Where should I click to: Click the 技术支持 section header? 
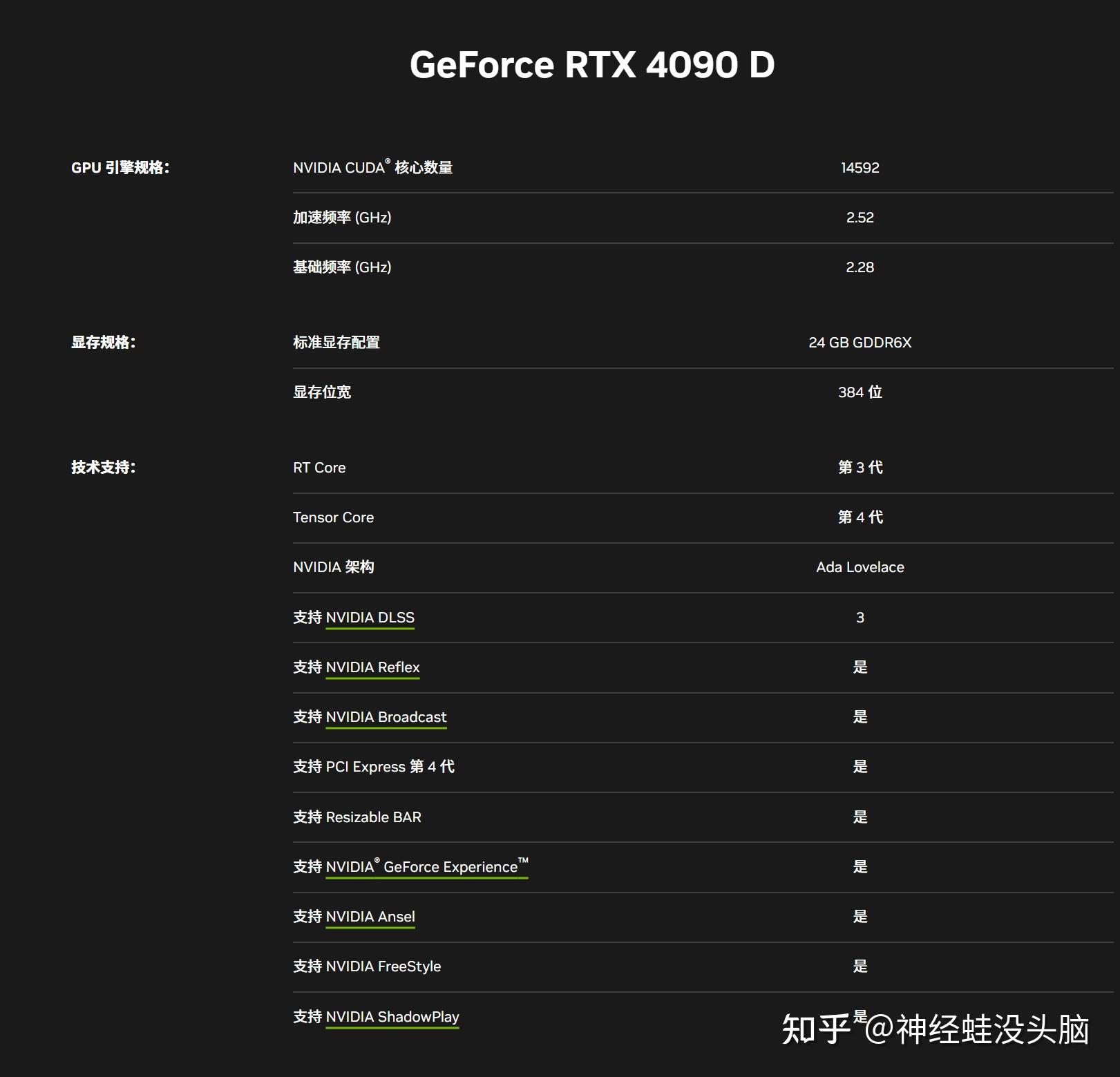104,467
